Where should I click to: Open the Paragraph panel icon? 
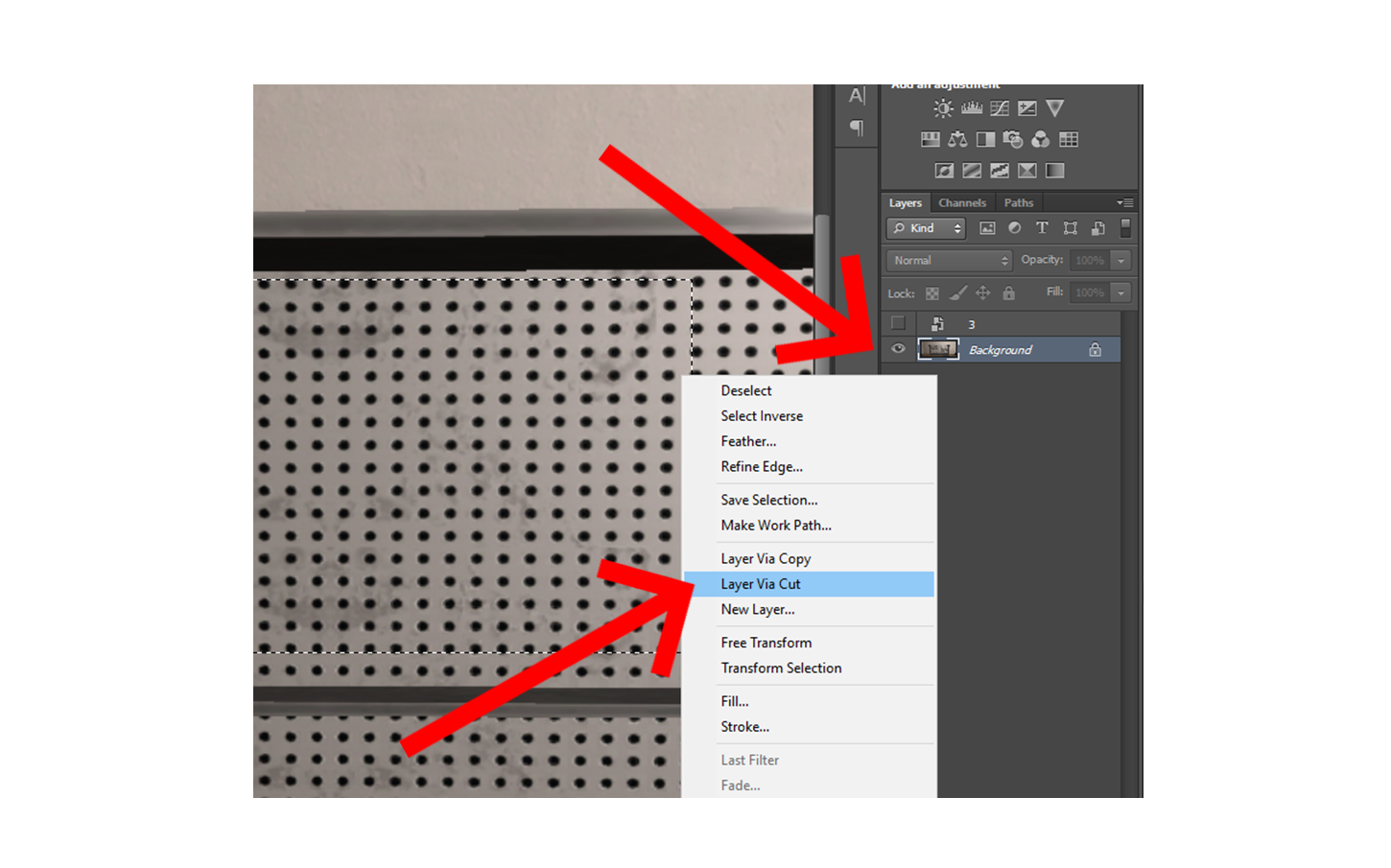click(x=857, y=128)
